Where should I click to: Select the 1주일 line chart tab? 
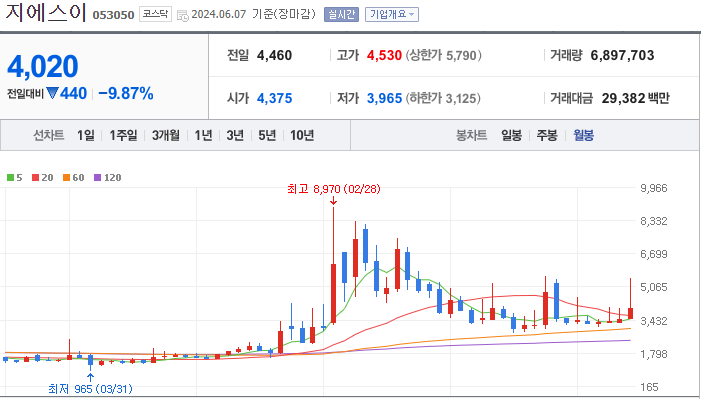coord(123,135)
